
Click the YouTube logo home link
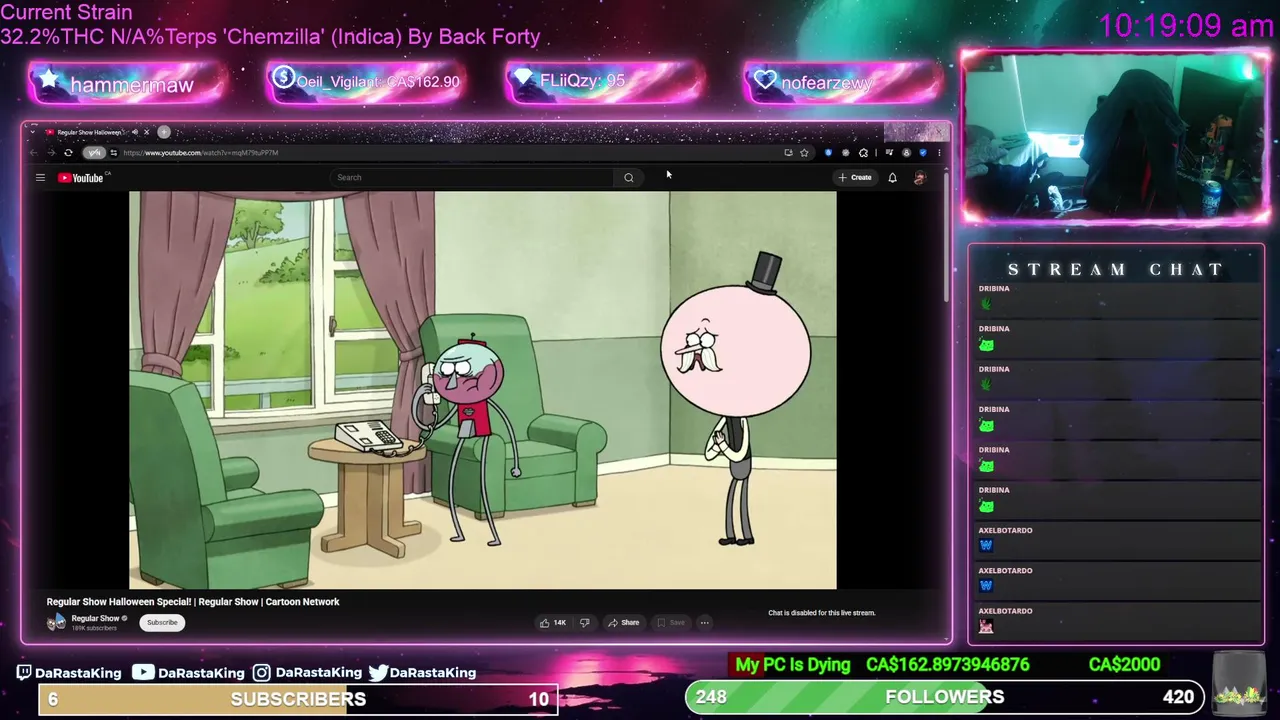click(x=80, y=178)
